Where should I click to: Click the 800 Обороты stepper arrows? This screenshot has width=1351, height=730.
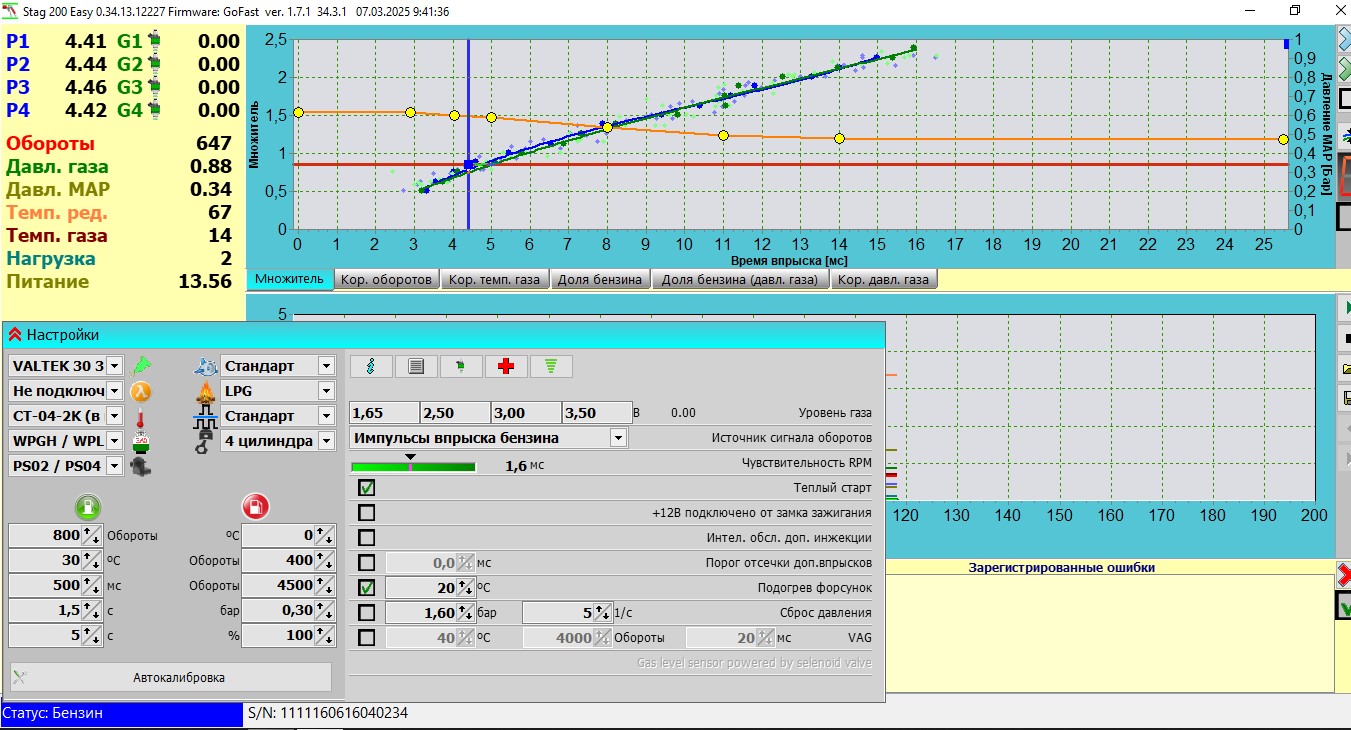click(92, 535)
